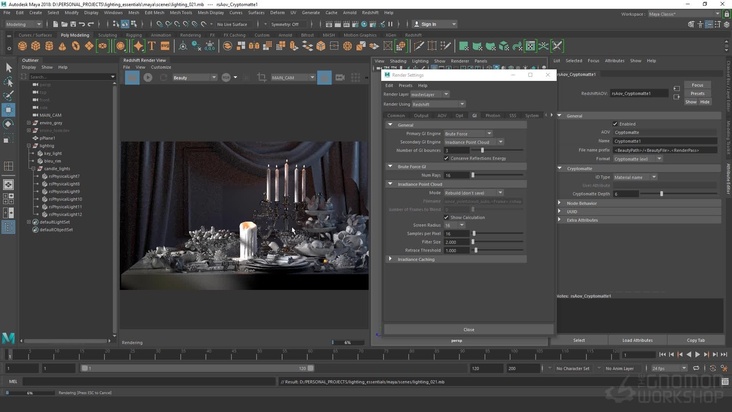Create a polygon sphere from shelf
The width and height of the screenshot is (732, 412).
22,46
